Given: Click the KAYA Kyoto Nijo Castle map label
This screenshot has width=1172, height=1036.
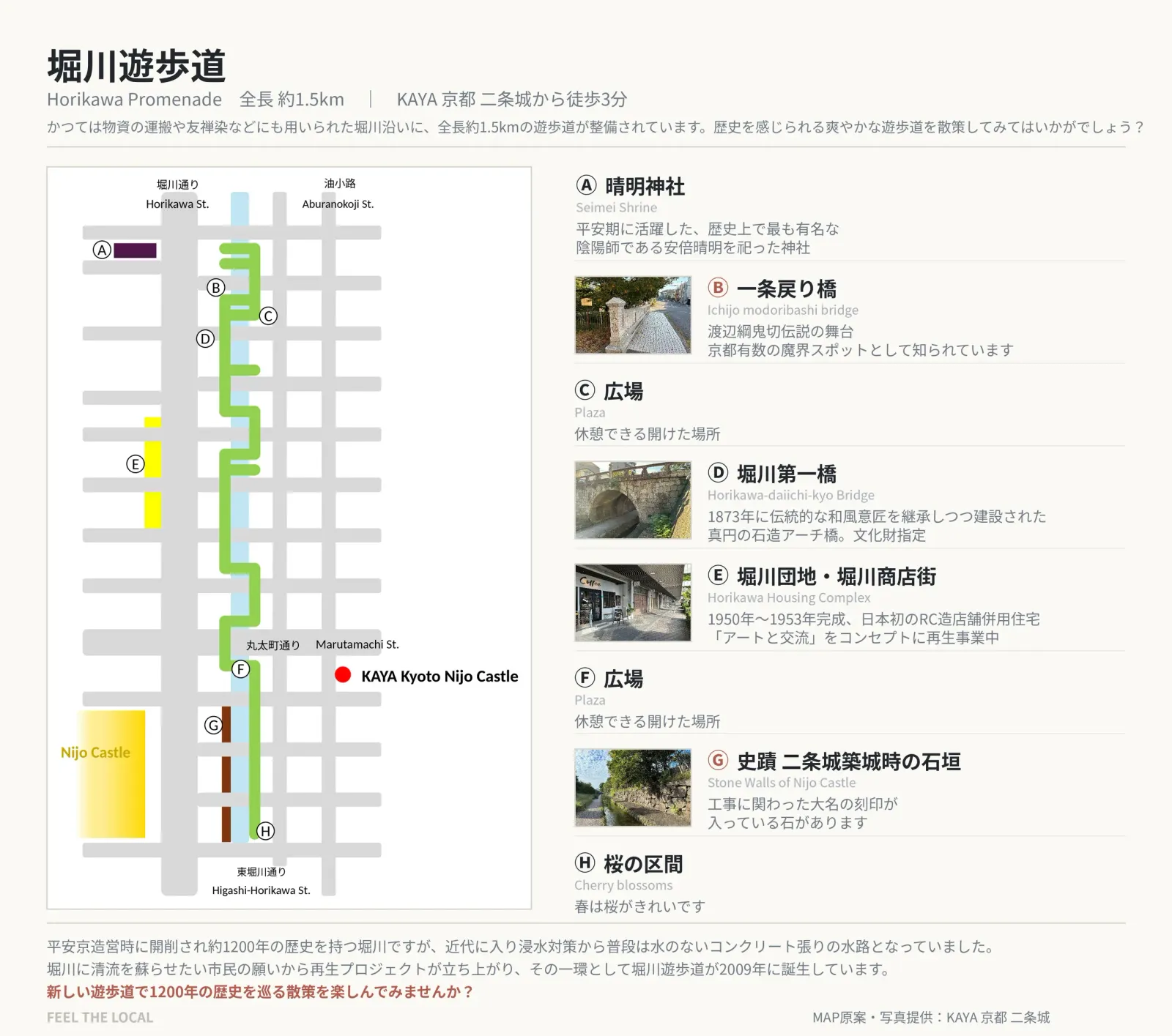Looking at the screenshot, I should pyautogui.click(x=439, y=677).
